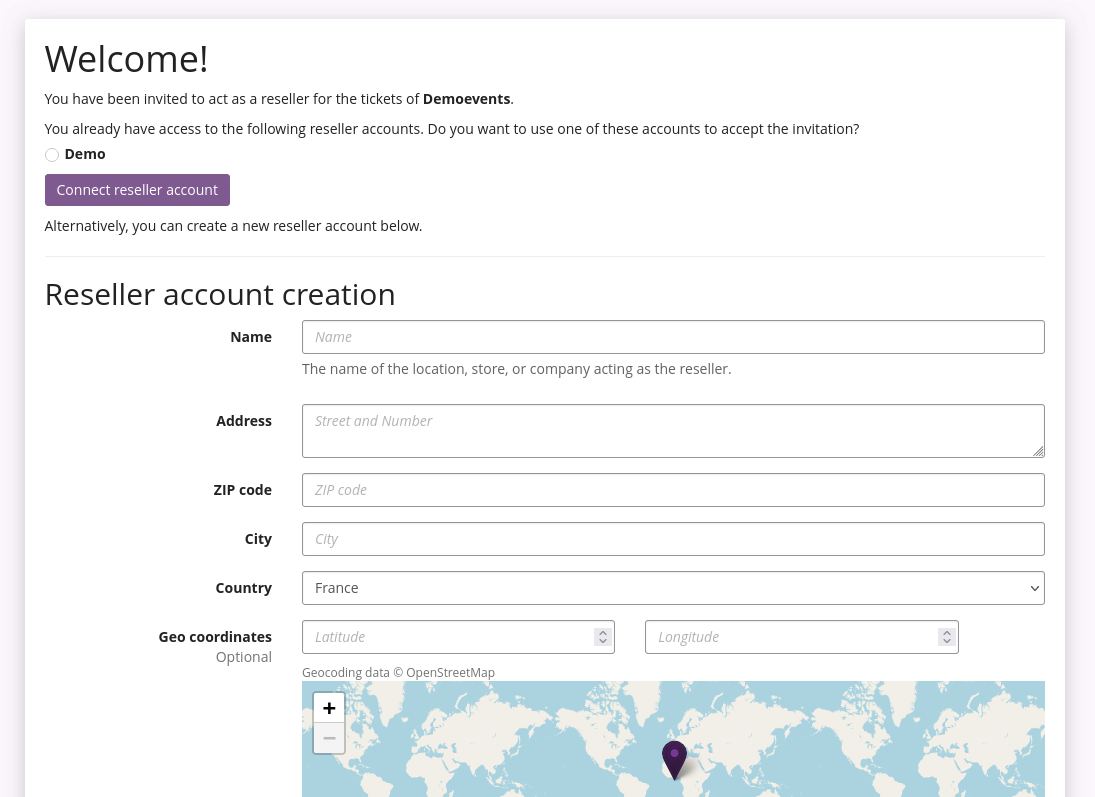The image size is (1095, 797).
Task: Click the Geo coordinates label
Action: pyautogui.click(x=215, y=637)
